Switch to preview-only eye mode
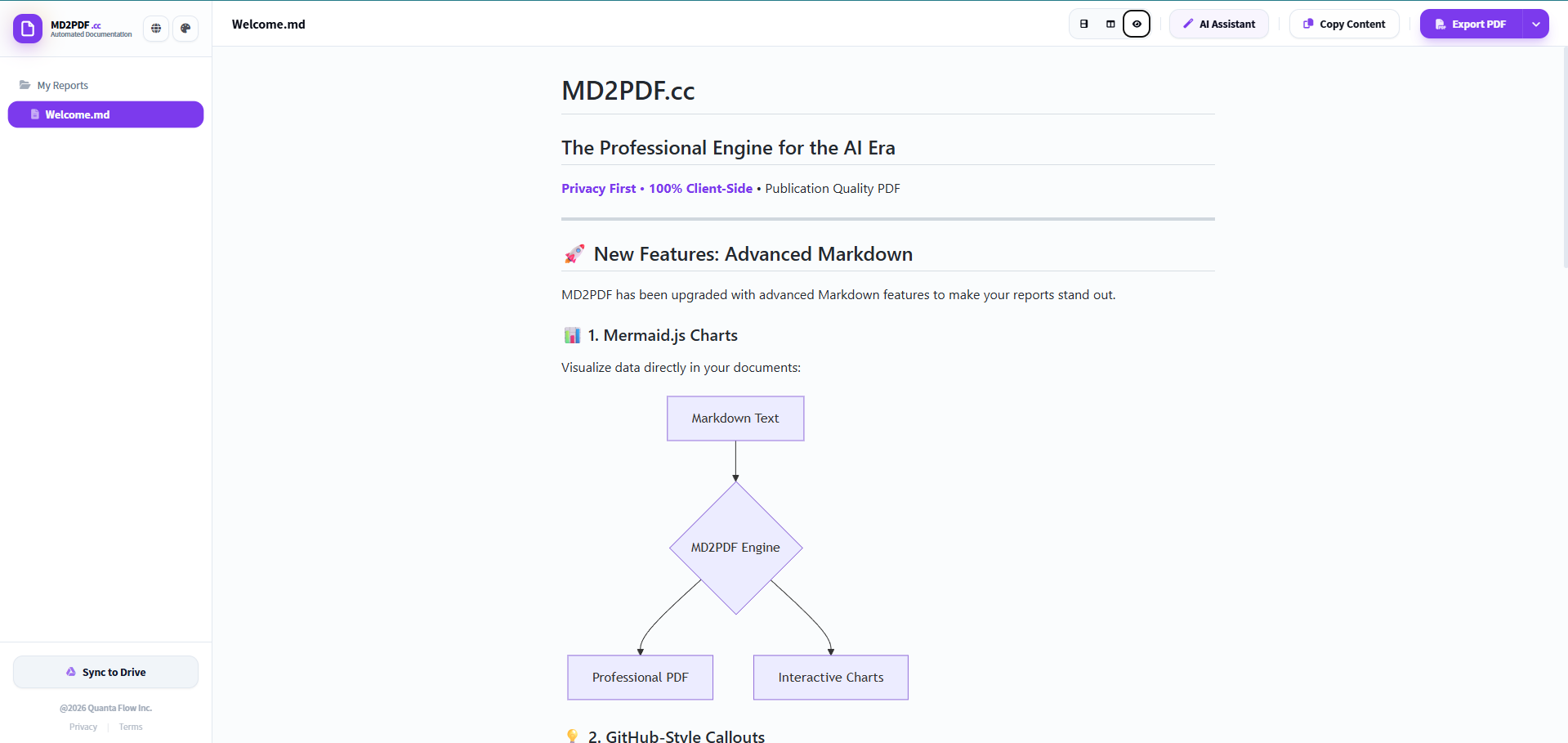This screenshot has width=1568, height=743. 1137,25
